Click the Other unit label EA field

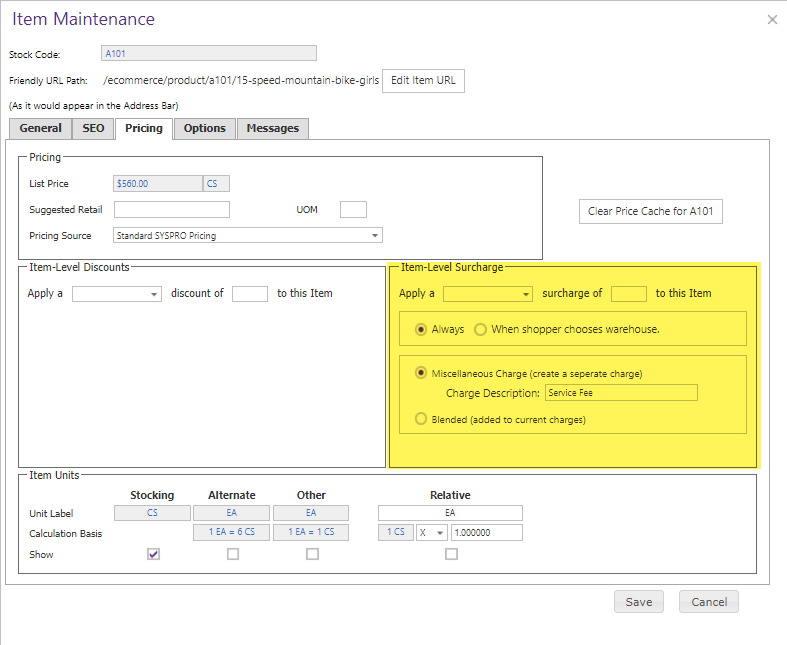click(311, 512)
